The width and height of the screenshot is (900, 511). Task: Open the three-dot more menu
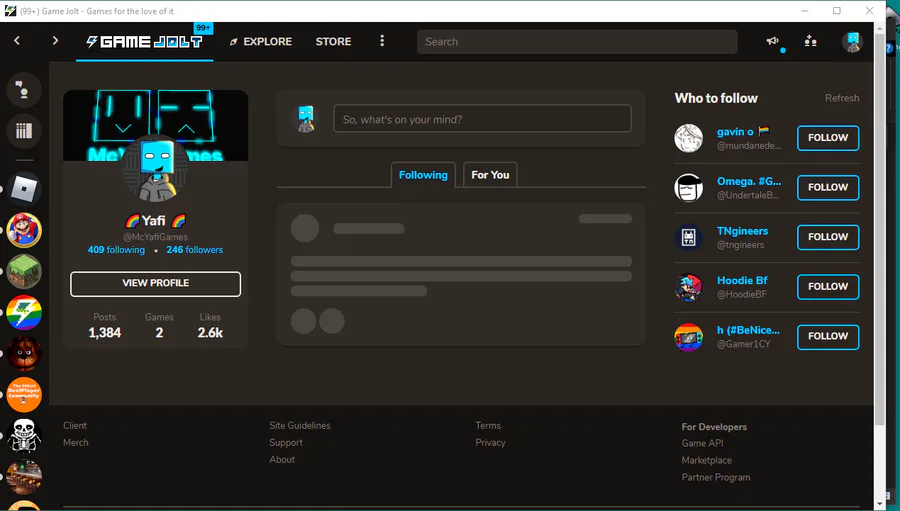pos(382,41)
